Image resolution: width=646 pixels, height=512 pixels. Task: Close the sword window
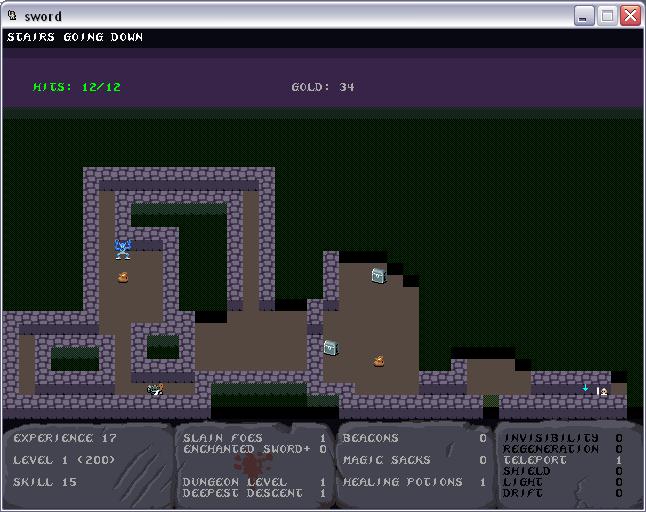click(x=631, y=16)
